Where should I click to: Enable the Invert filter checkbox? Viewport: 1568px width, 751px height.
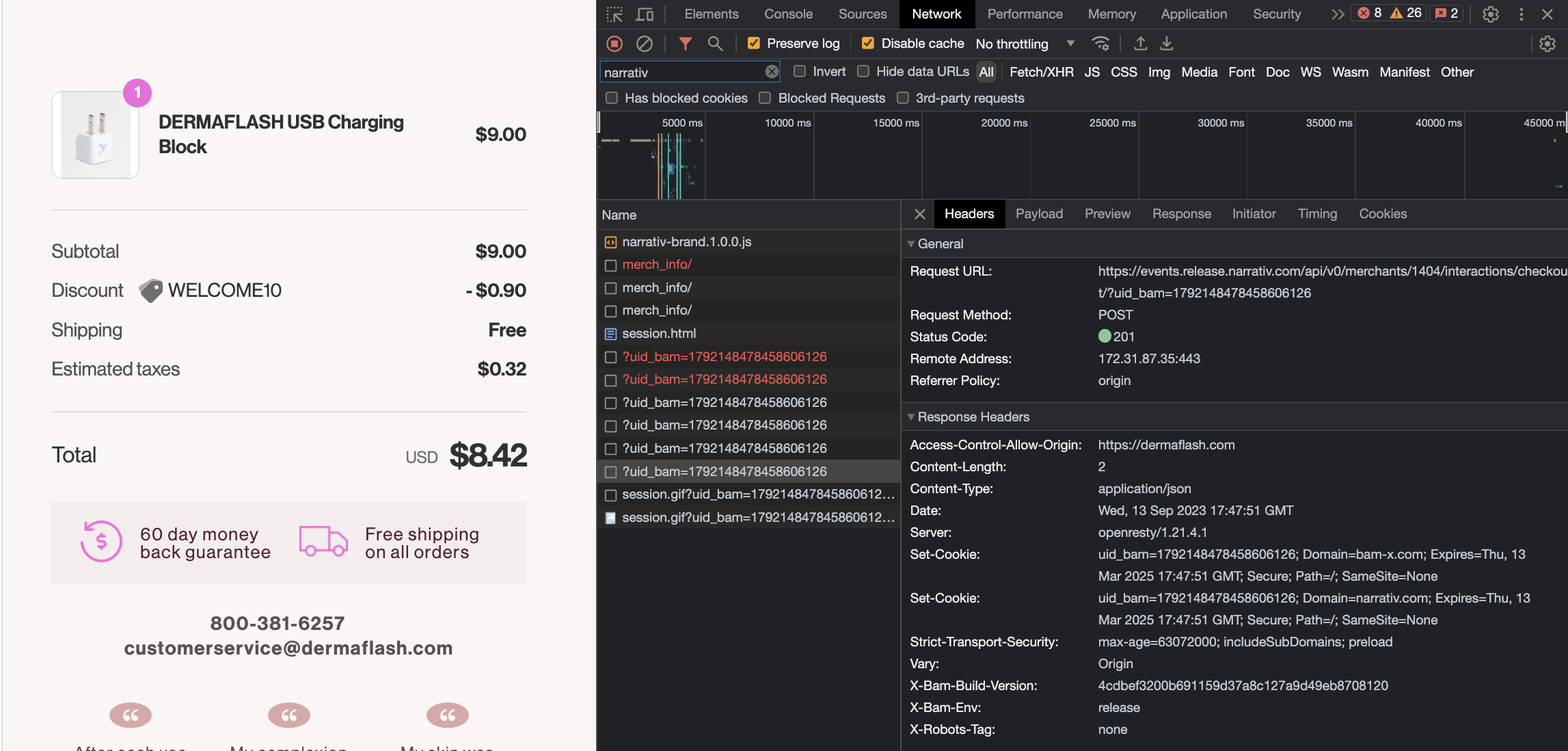point(800,71)
